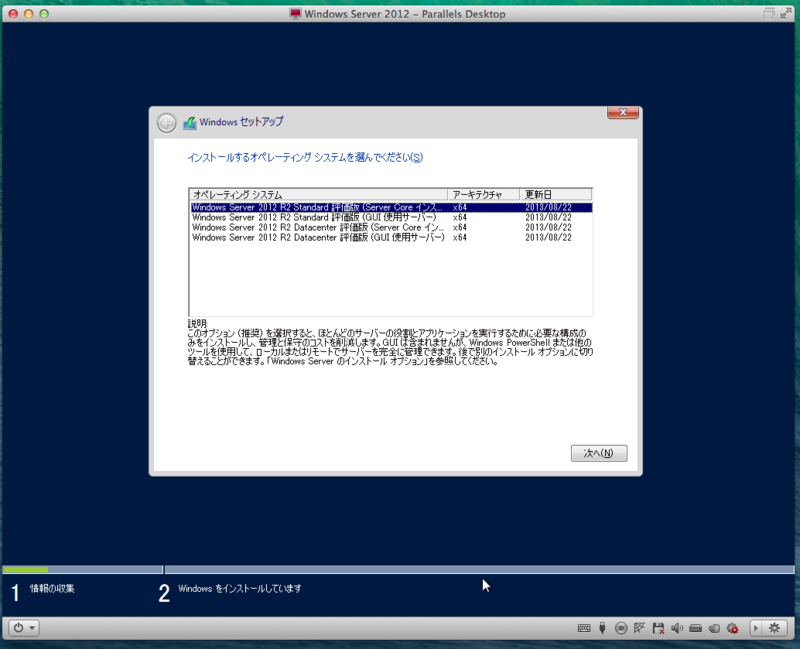800x649 pixels.
Task: Click the 次へ(N) button
Action: click(599, 453)
